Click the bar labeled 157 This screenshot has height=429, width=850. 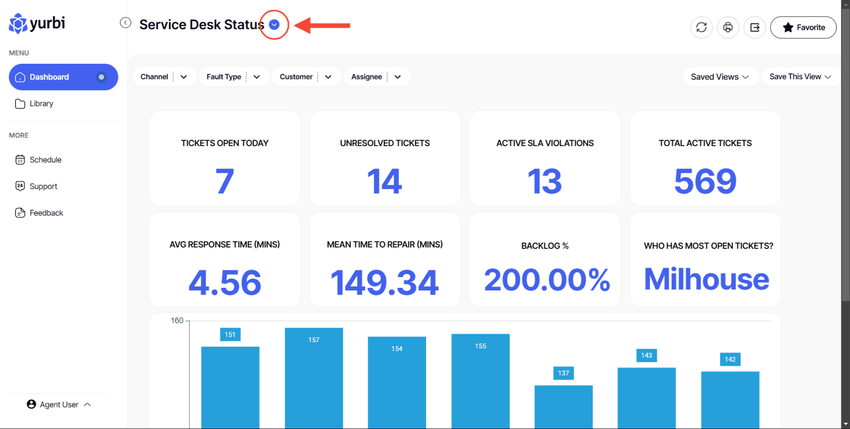(x=314, y=379)
